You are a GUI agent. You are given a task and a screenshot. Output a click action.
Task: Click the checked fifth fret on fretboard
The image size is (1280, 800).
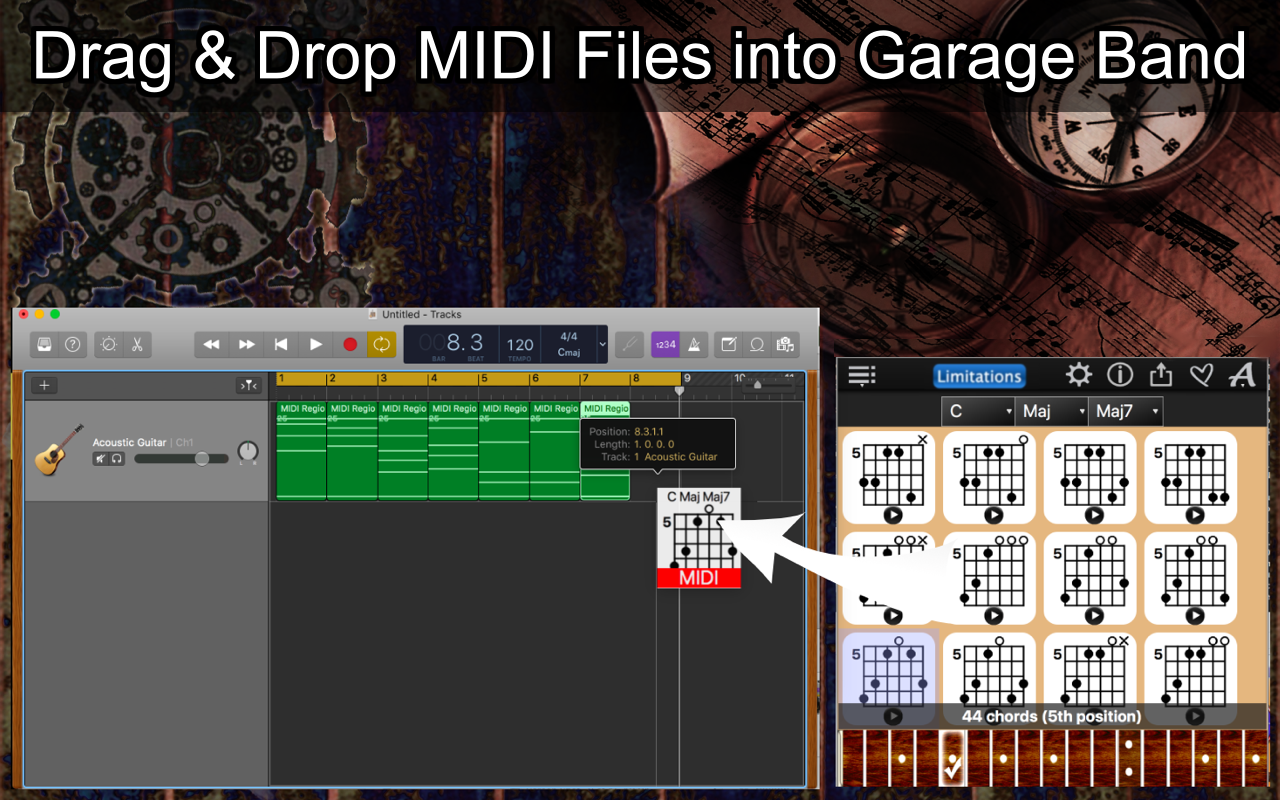[x=953, y=760]
